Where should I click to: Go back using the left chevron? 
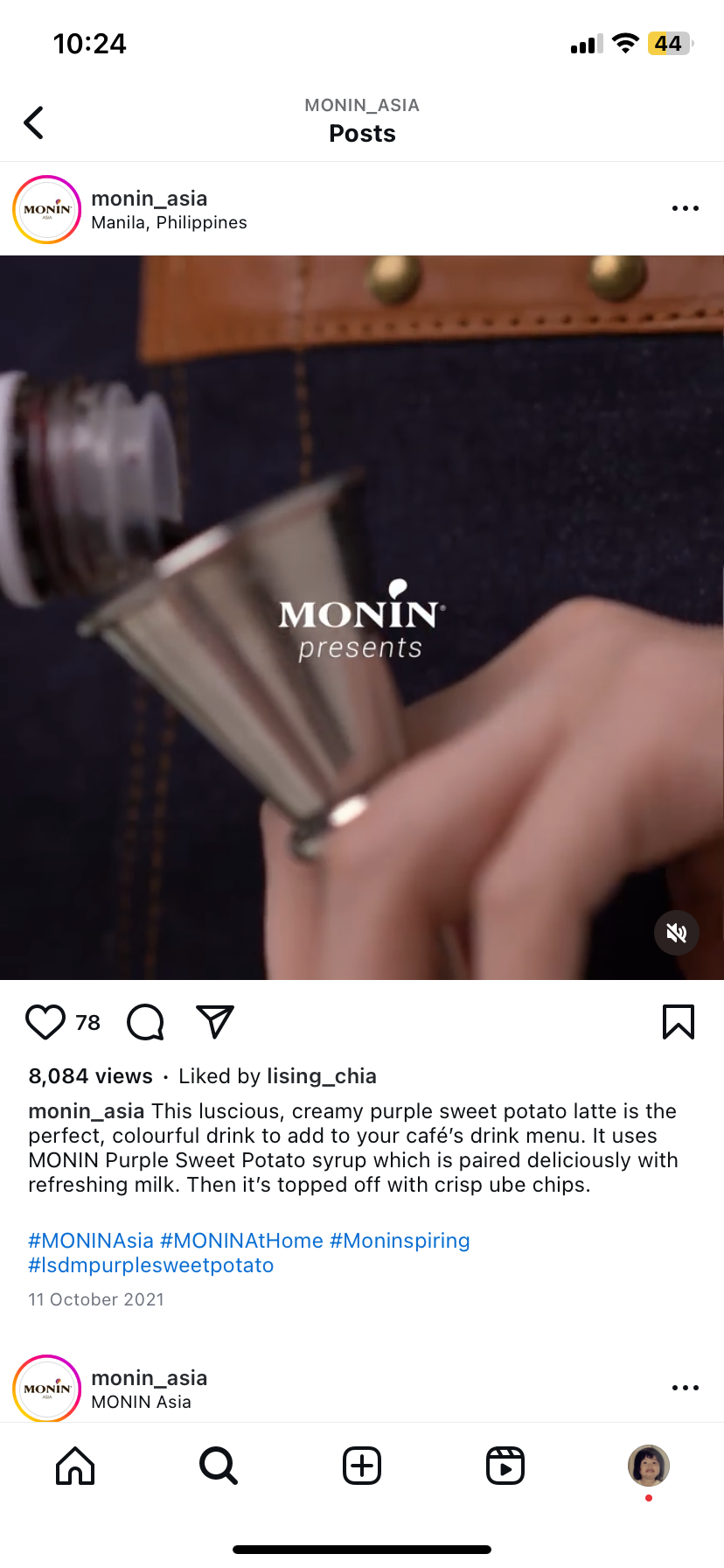(34, 122)
